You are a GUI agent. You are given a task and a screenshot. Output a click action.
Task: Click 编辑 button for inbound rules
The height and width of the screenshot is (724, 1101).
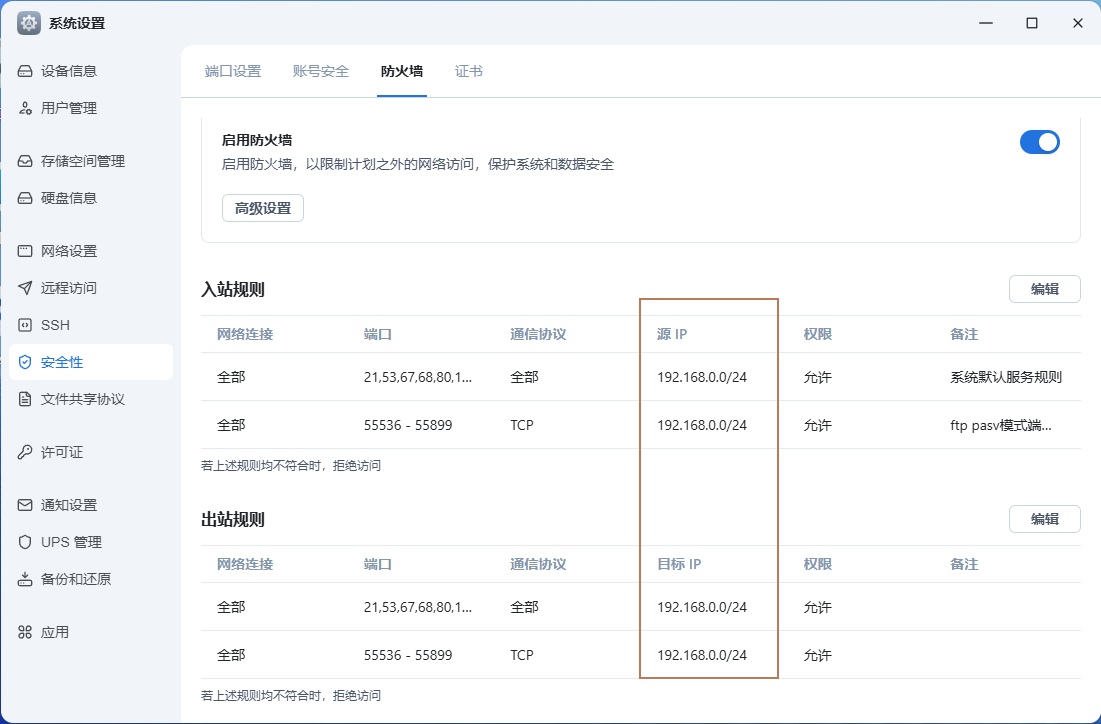1044,289
